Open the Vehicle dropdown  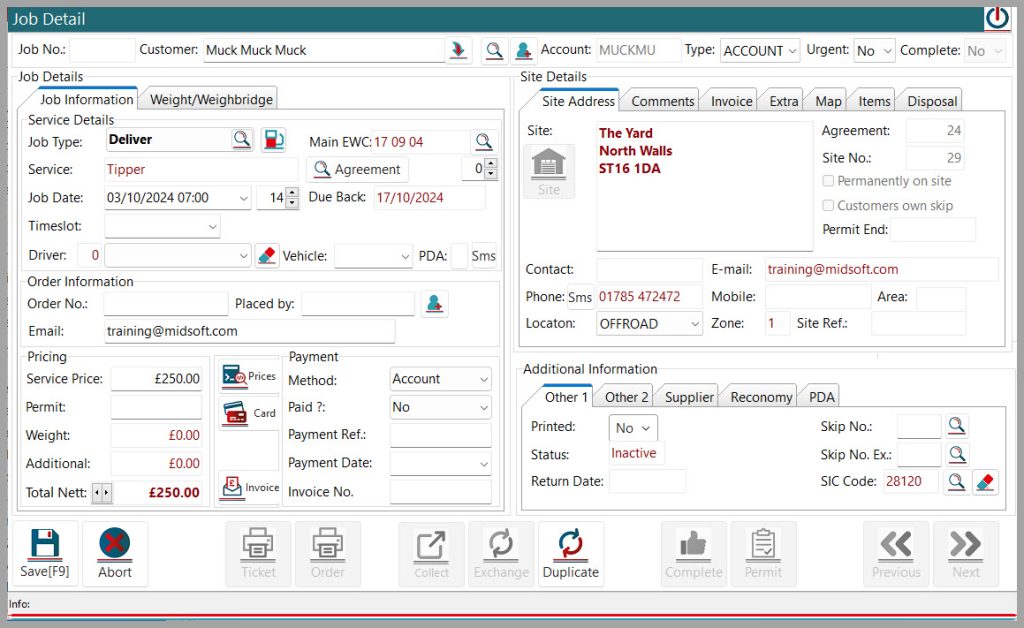[x=374, y=257]
